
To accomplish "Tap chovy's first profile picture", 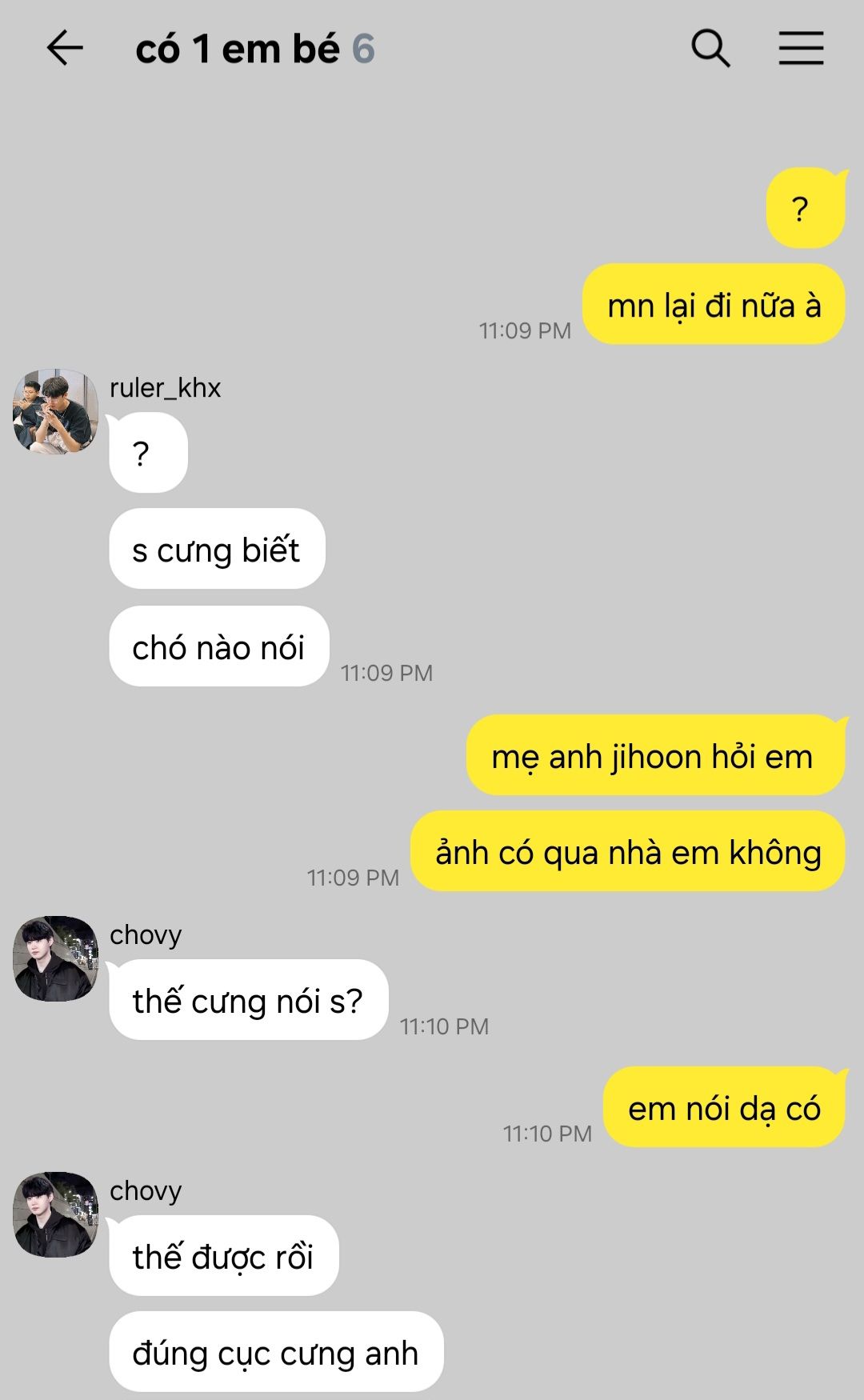I will 55,958.
